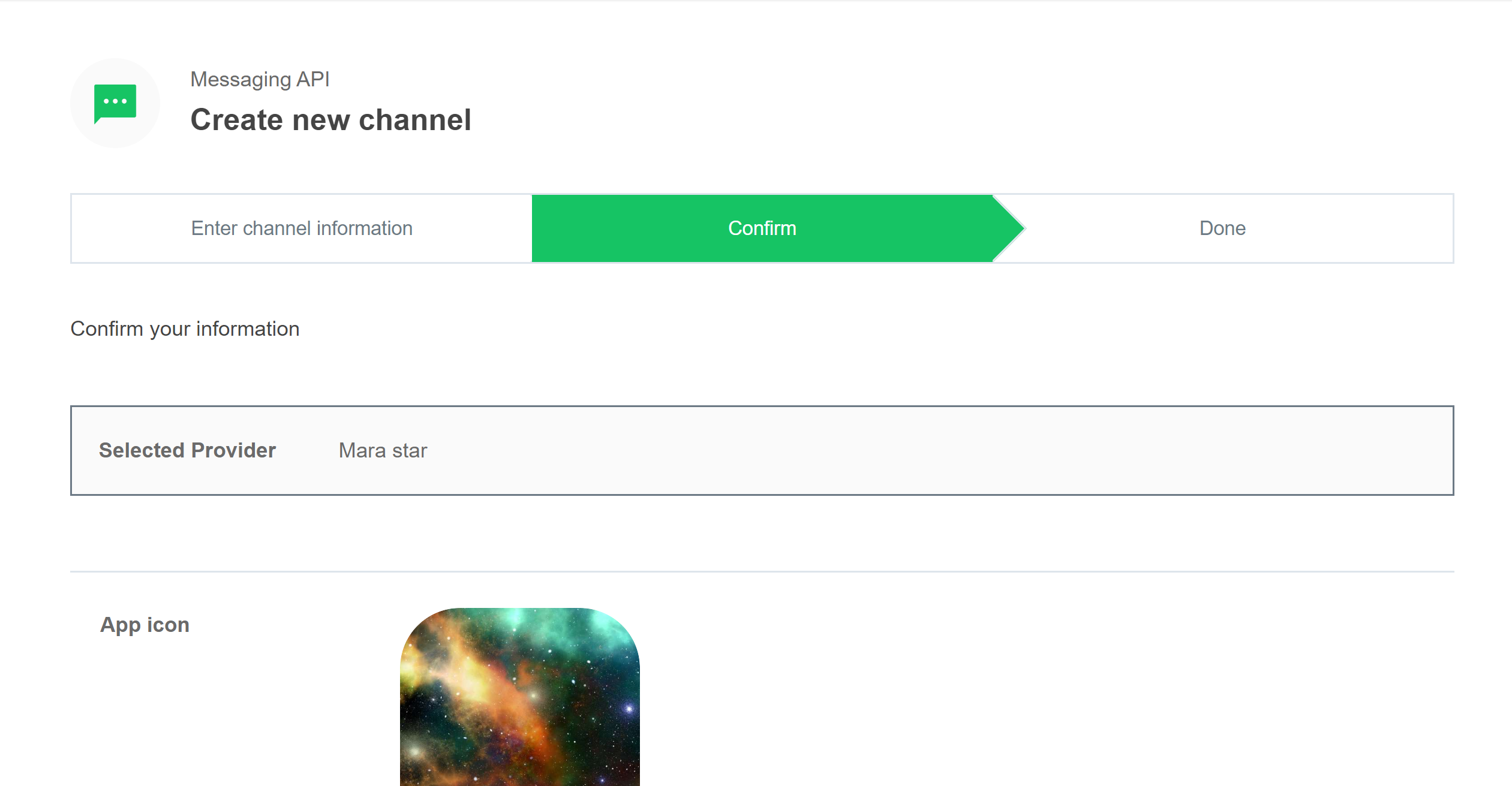Image resolution: width=1512 pixels, height=786 pixels.
Task: Click the App icon label
Action: click(145, 625)
